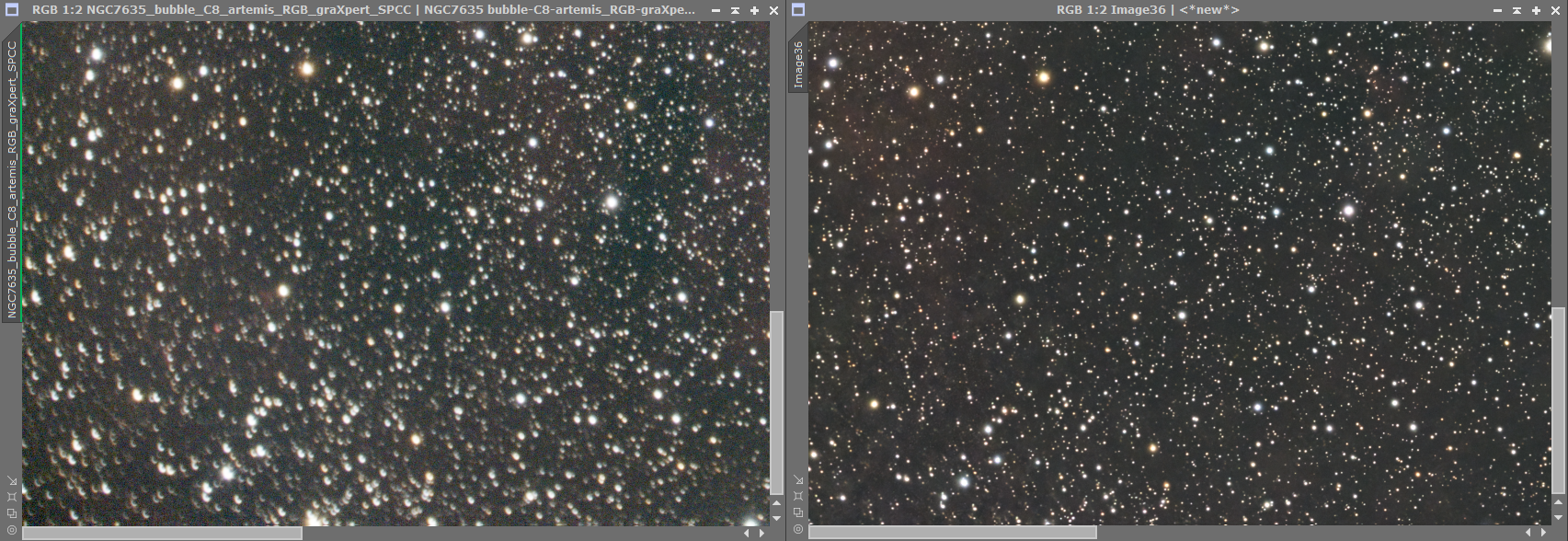Click scroll-right arrow in NGC7635 window

pos(761,533)
